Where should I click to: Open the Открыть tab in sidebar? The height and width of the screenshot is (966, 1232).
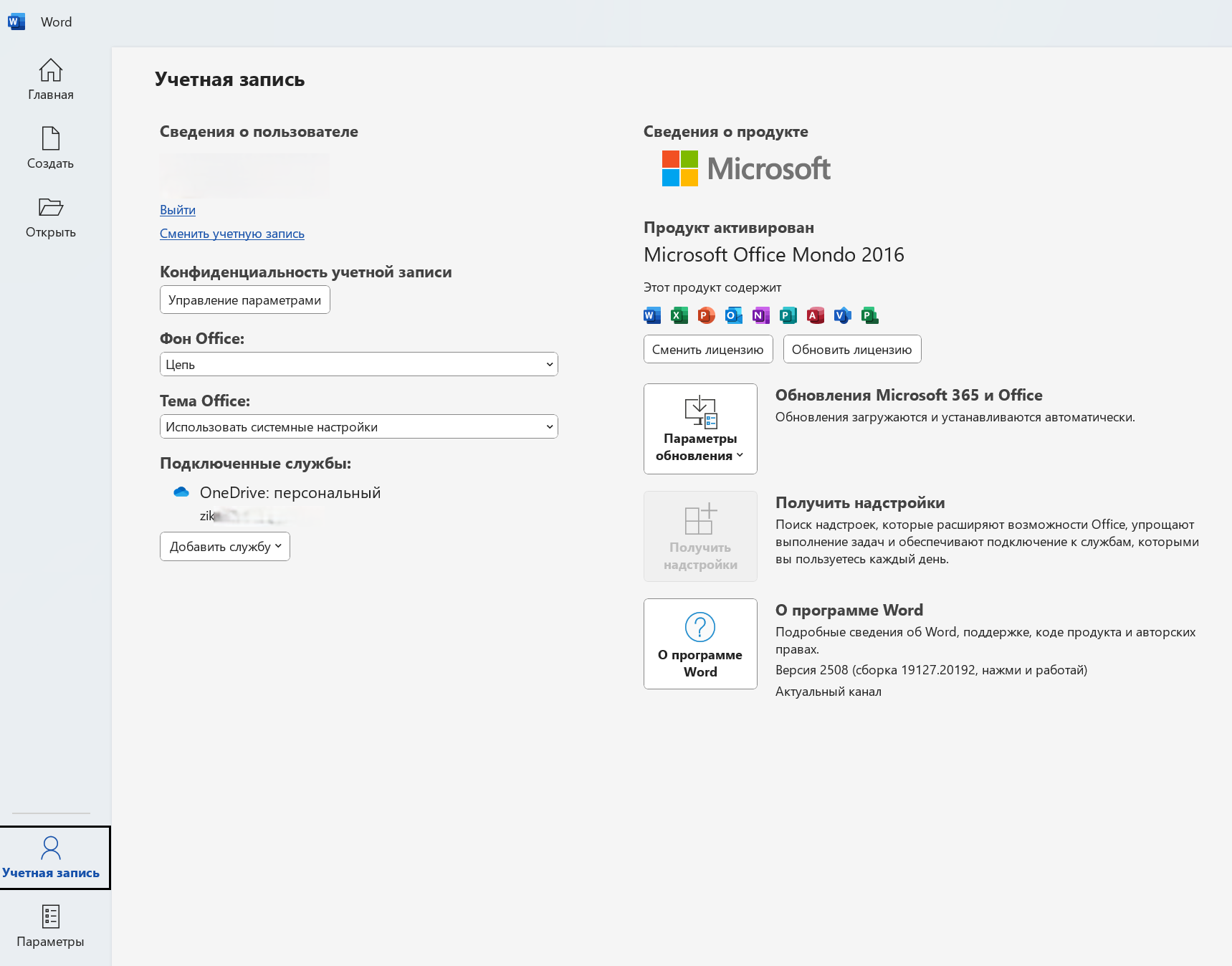pos(50,217)
